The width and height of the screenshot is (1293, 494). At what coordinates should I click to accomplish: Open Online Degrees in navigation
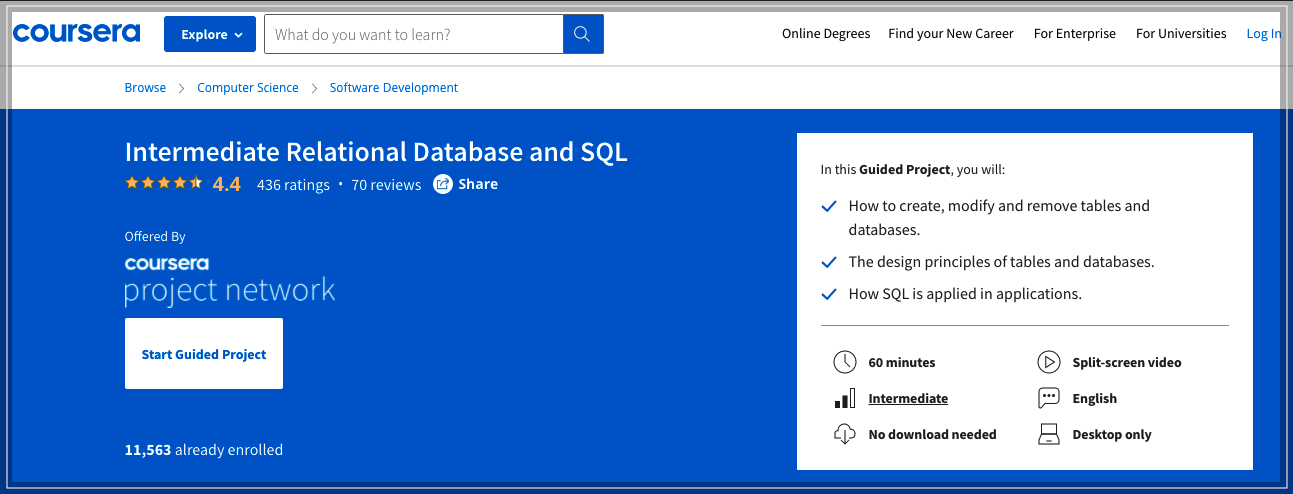tap(826, 34)
